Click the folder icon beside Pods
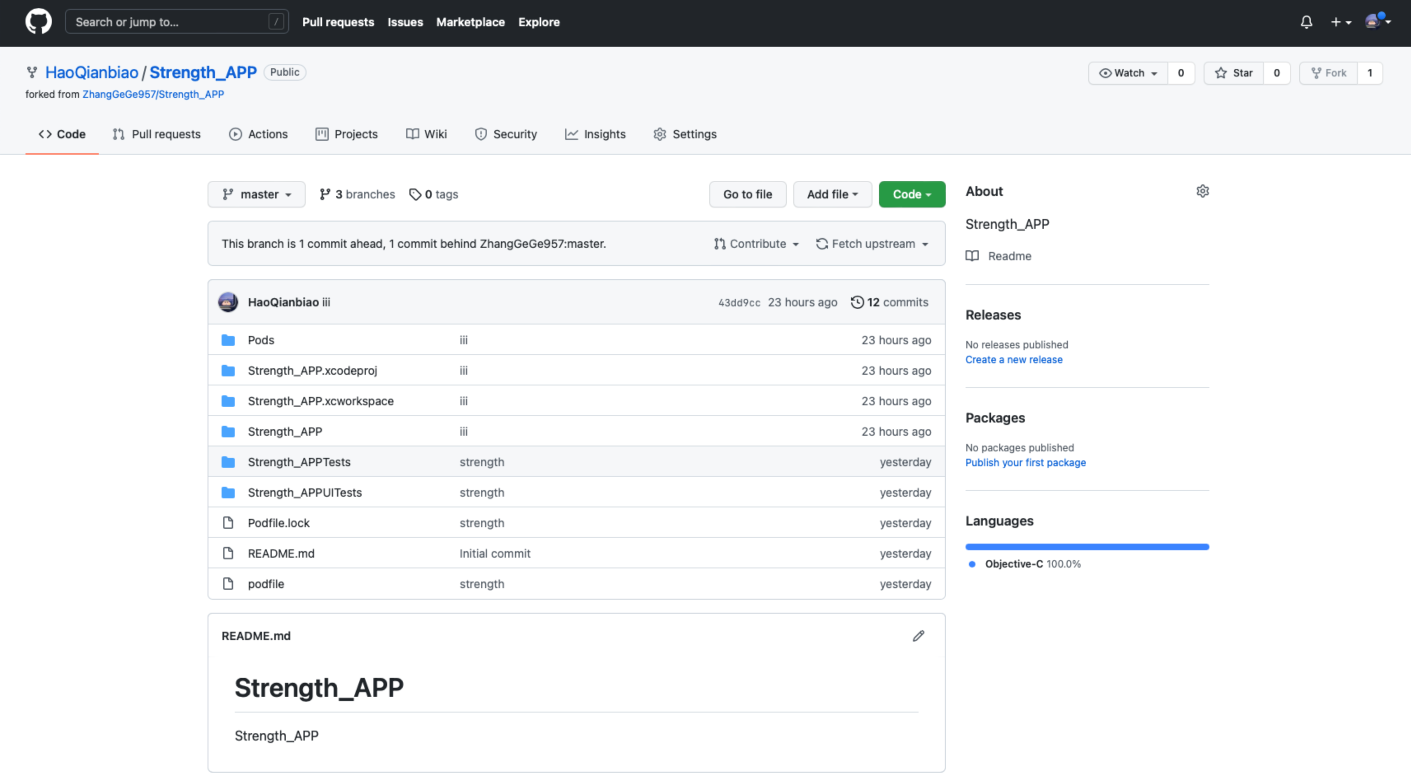Screen dimensions: 1411x782 coord(228,340)
